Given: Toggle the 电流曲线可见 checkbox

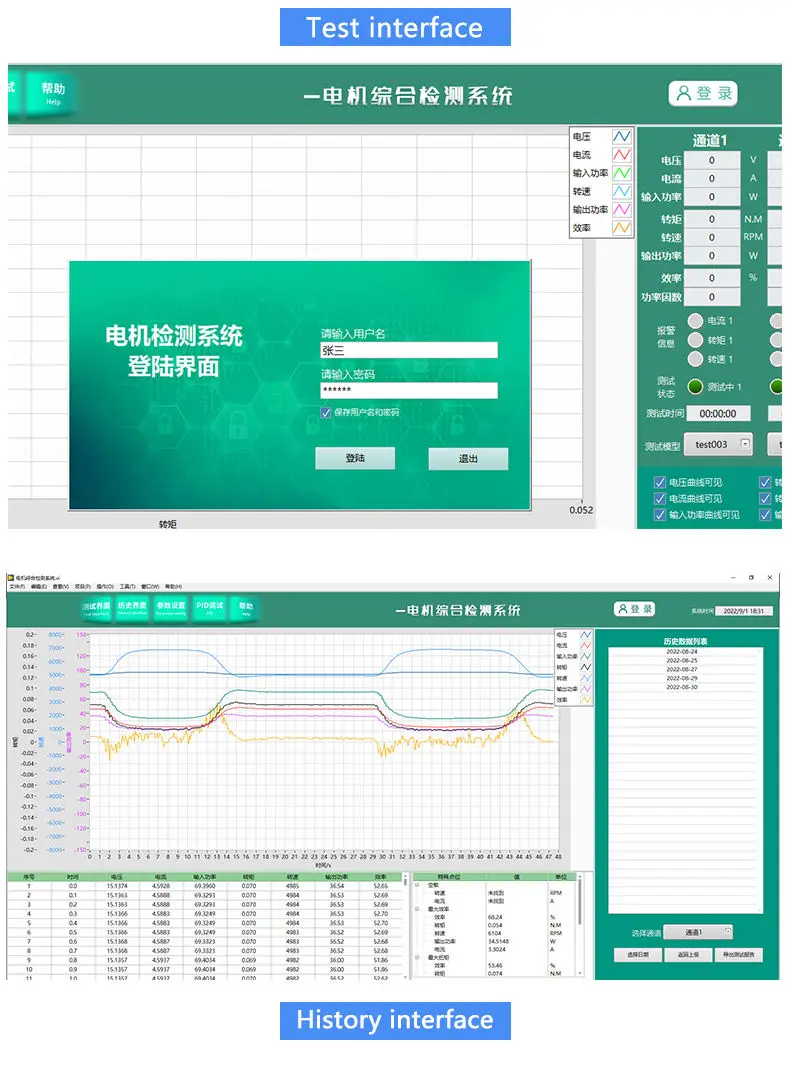Looking at the screenshot, I should [659, 498].
